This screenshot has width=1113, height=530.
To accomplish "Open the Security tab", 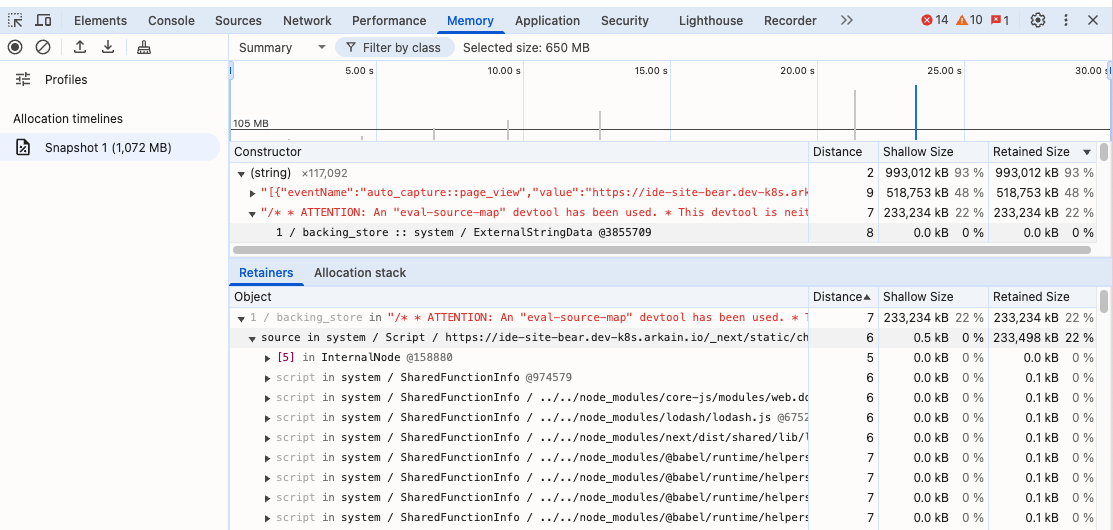I will 625,21.
